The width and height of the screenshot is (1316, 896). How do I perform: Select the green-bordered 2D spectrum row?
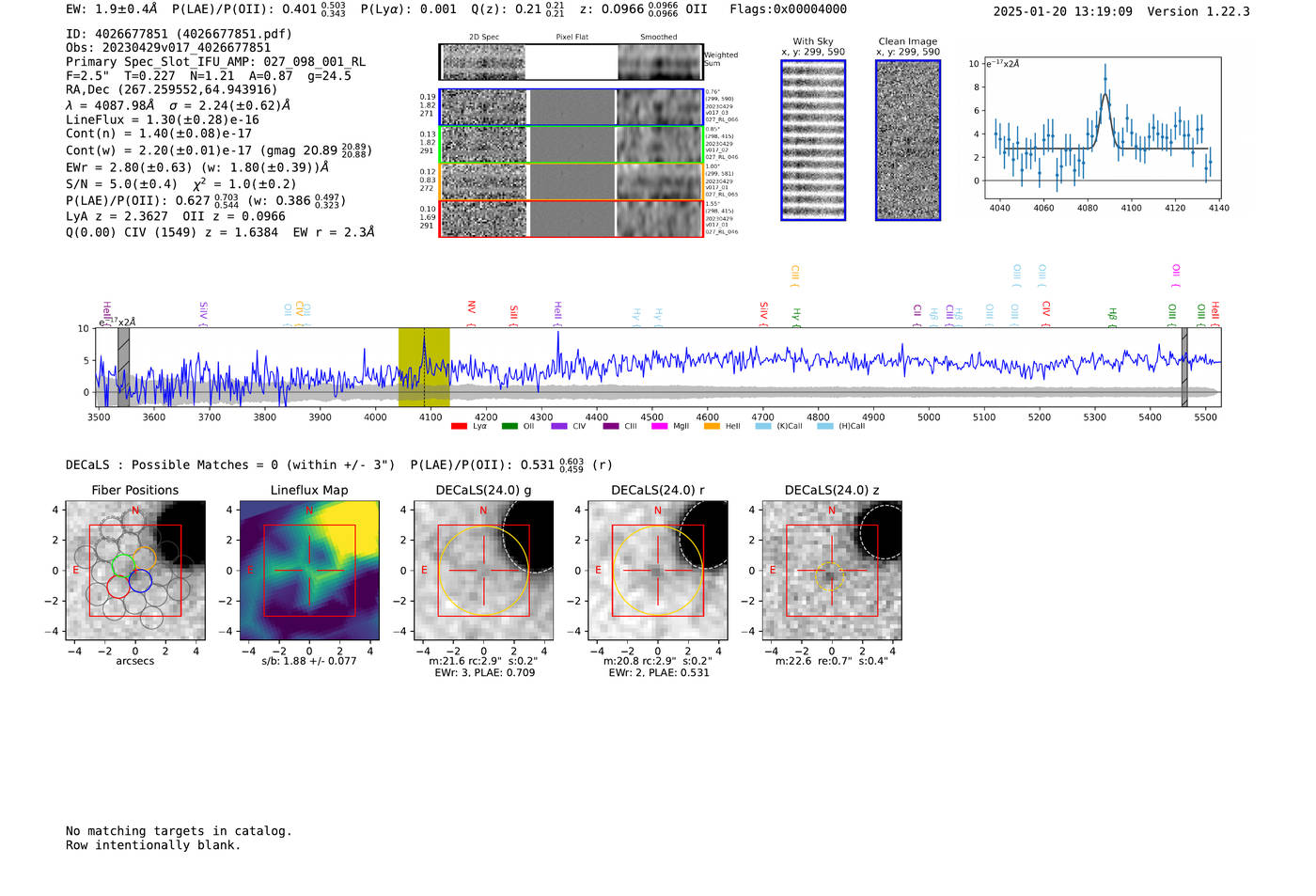572,145
